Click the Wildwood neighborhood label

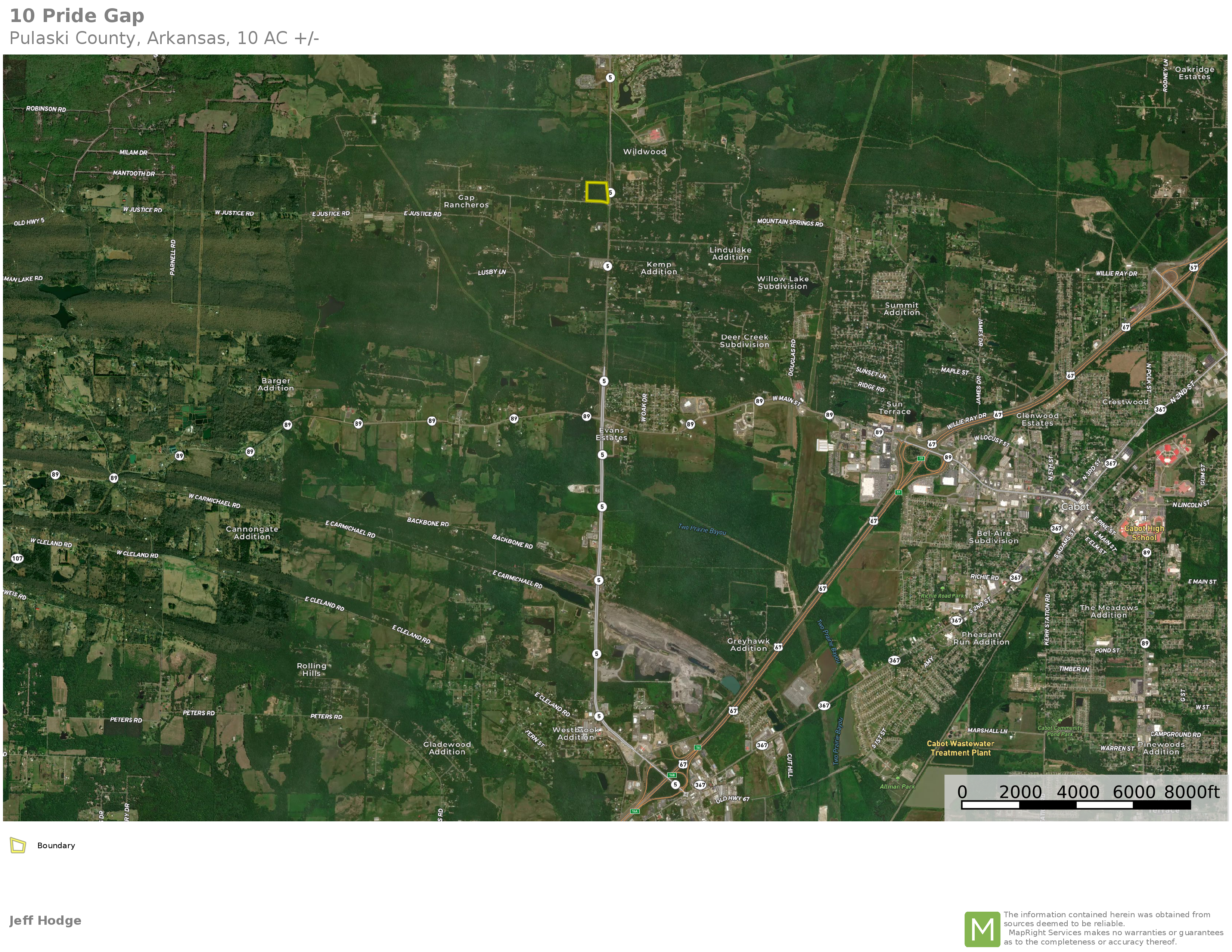(x=644, y=152)
